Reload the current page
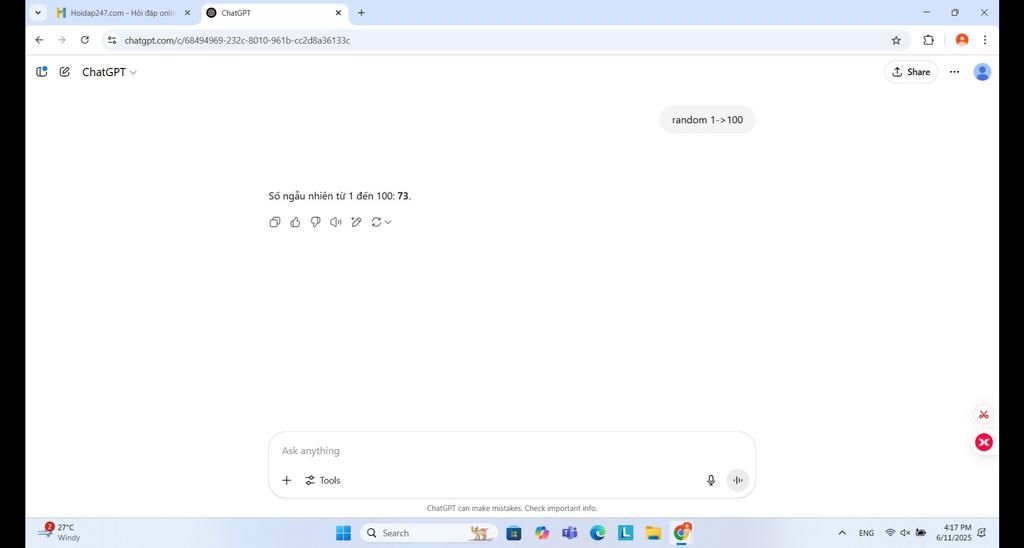This screenshot has width=1024, height=548. [x=85, y=40]
